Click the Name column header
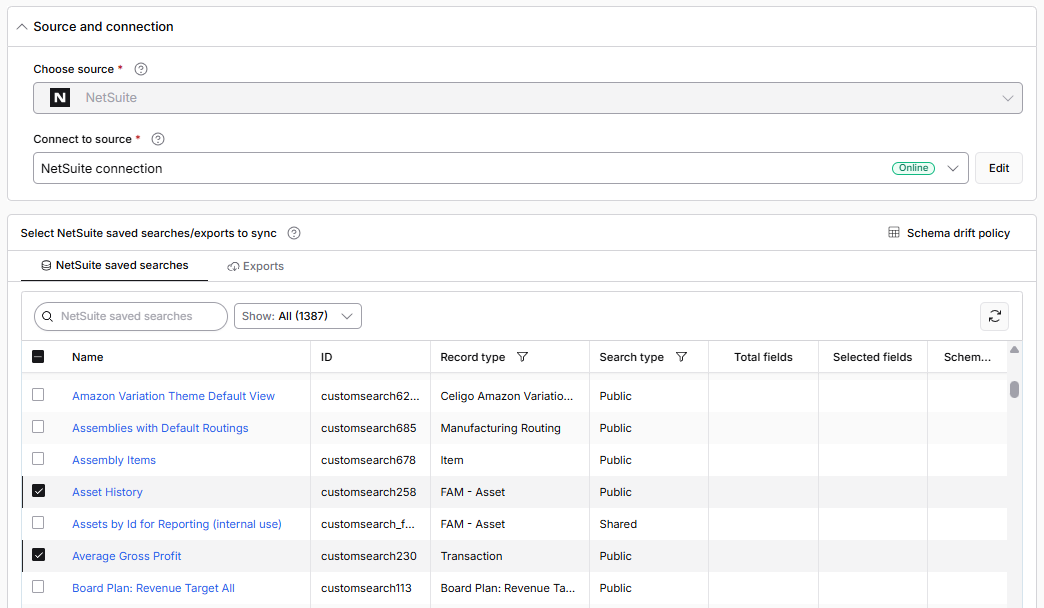Screen dimensions: 1044x608 click(x=87, y=357)
